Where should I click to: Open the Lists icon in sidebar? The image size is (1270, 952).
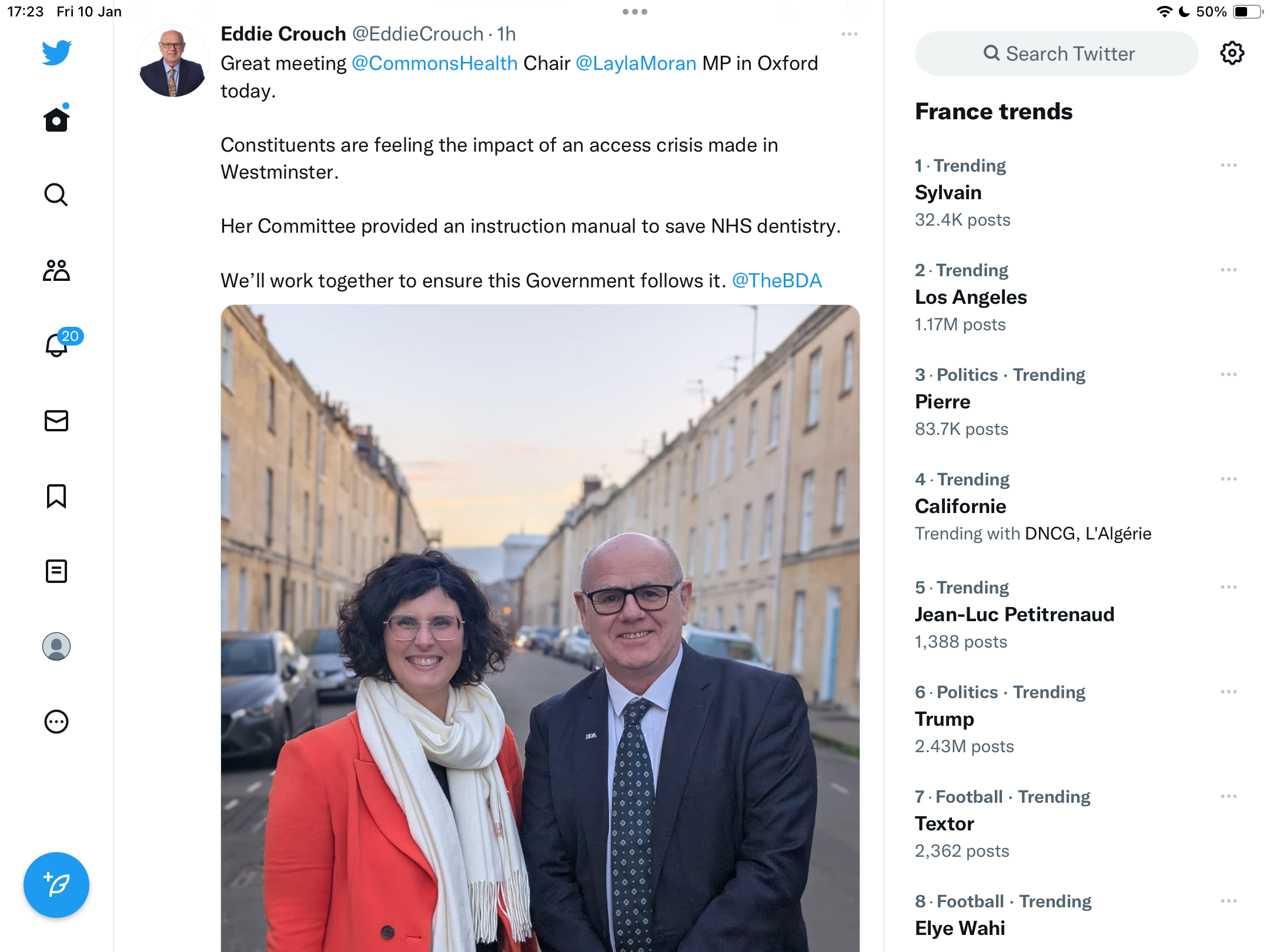click(56, 571)
